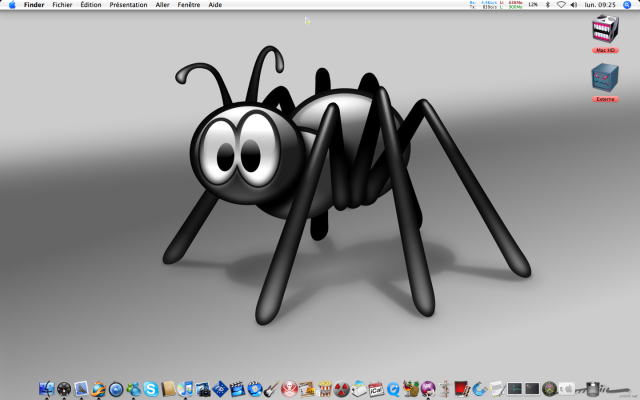Open the Fichier menu

click(62, 5)
